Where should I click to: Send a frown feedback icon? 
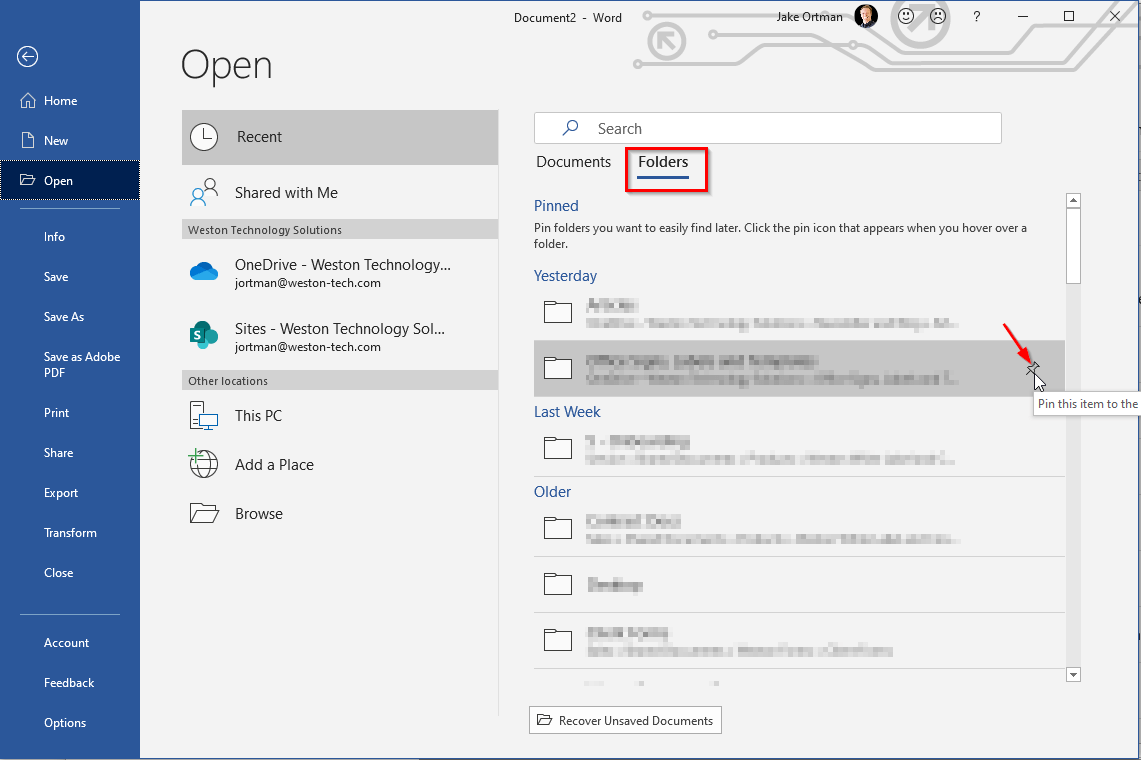[939, 16]
